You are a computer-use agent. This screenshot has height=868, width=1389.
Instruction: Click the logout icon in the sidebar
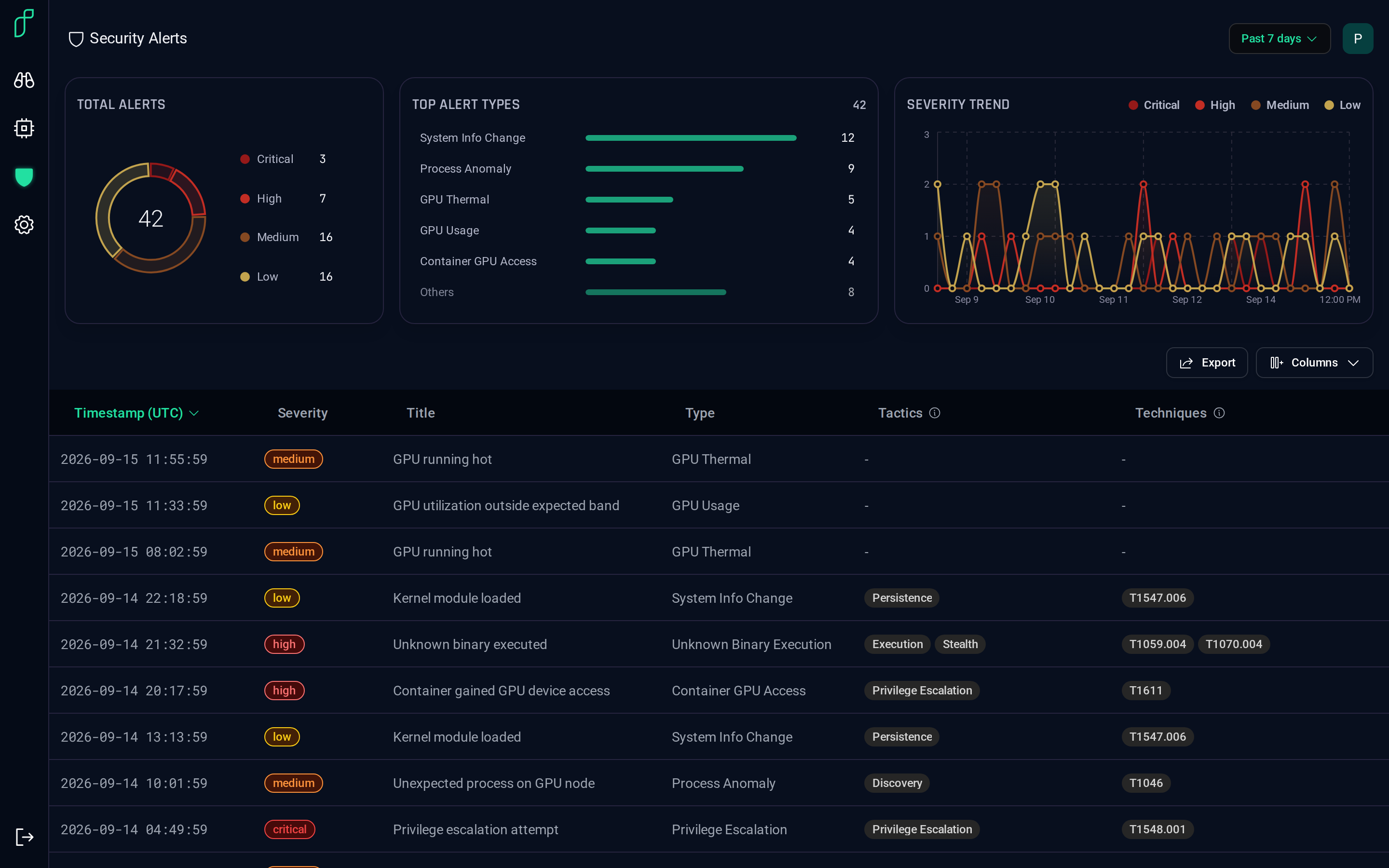coord(24,837)
